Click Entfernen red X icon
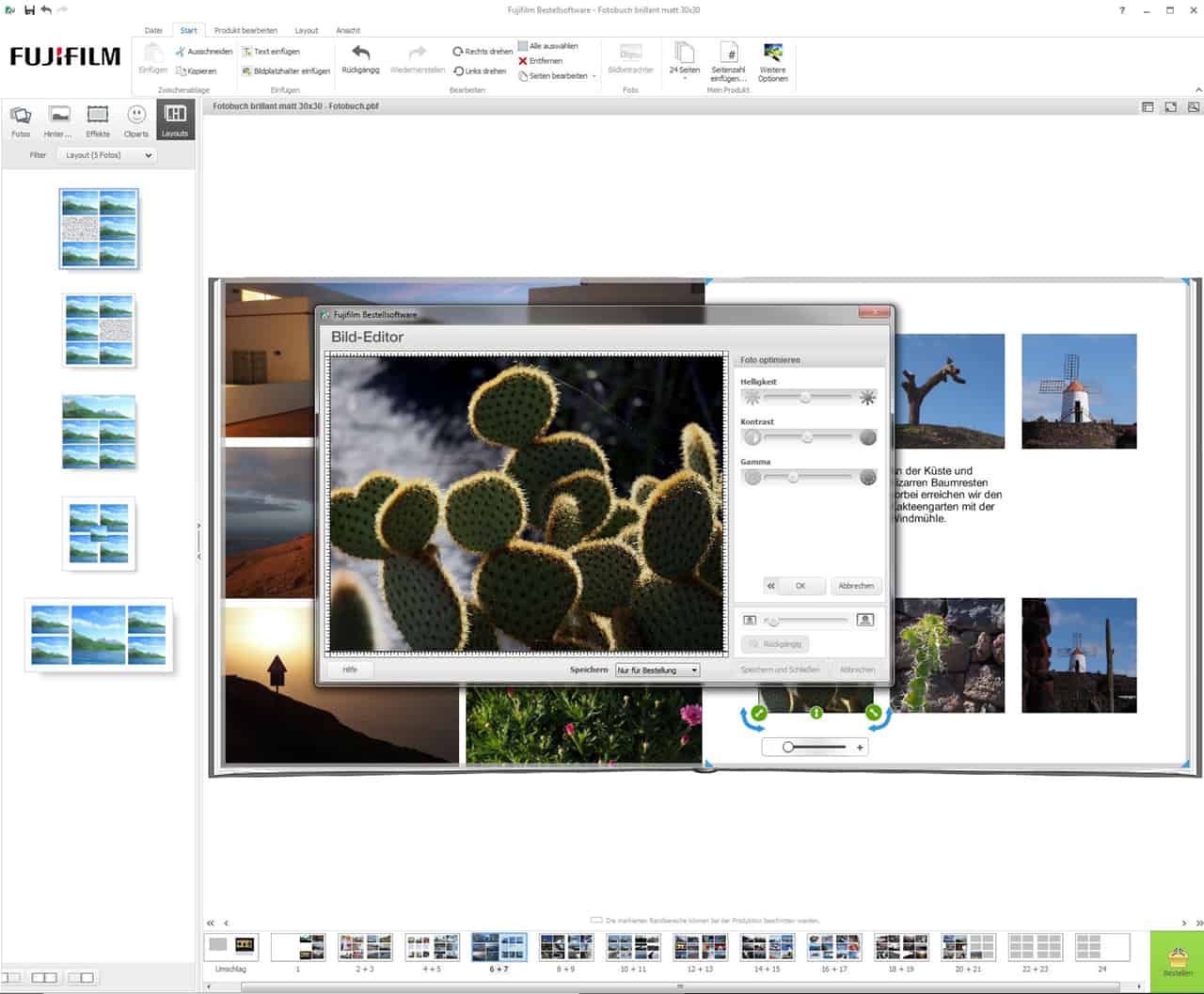Viewport: 1204px width, 994px height. [x=523, y=61]
